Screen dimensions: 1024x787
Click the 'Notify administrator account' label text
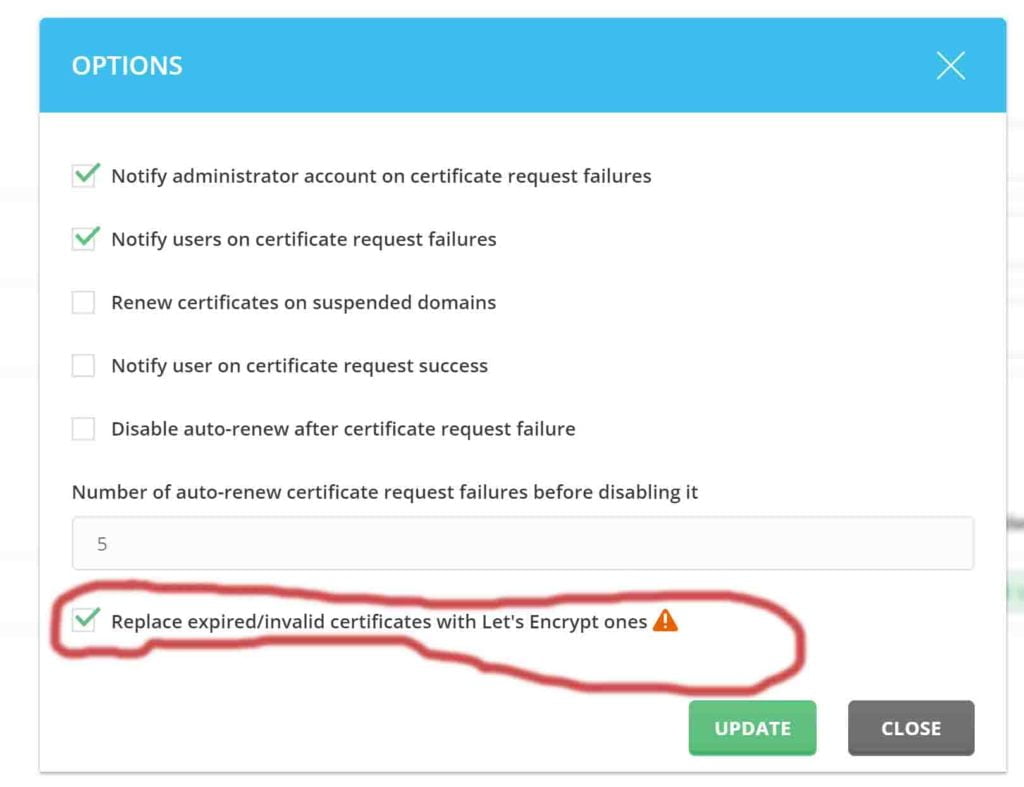(381, 176)
